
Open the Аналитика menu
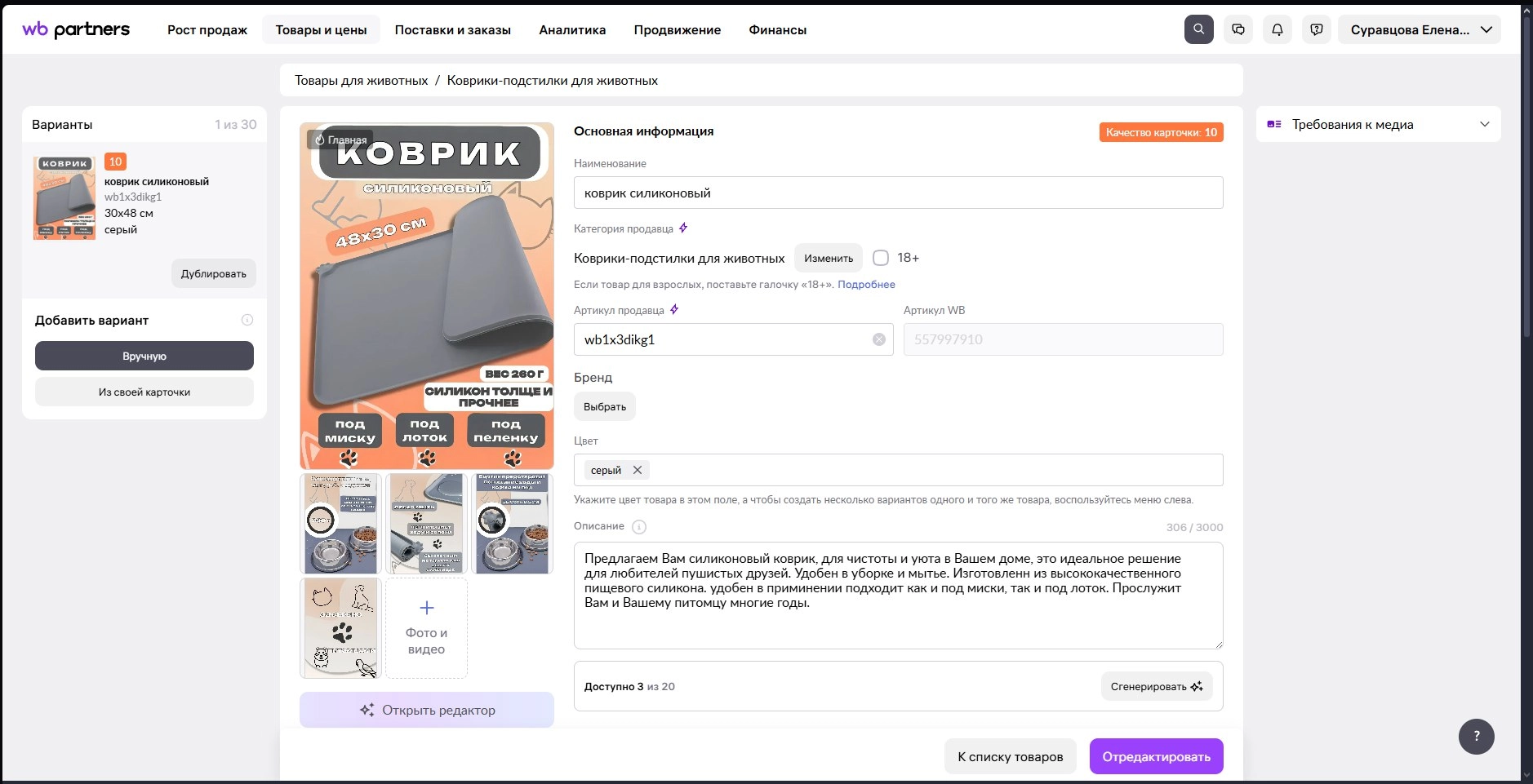pyautogui.click(x=572, y=29)
